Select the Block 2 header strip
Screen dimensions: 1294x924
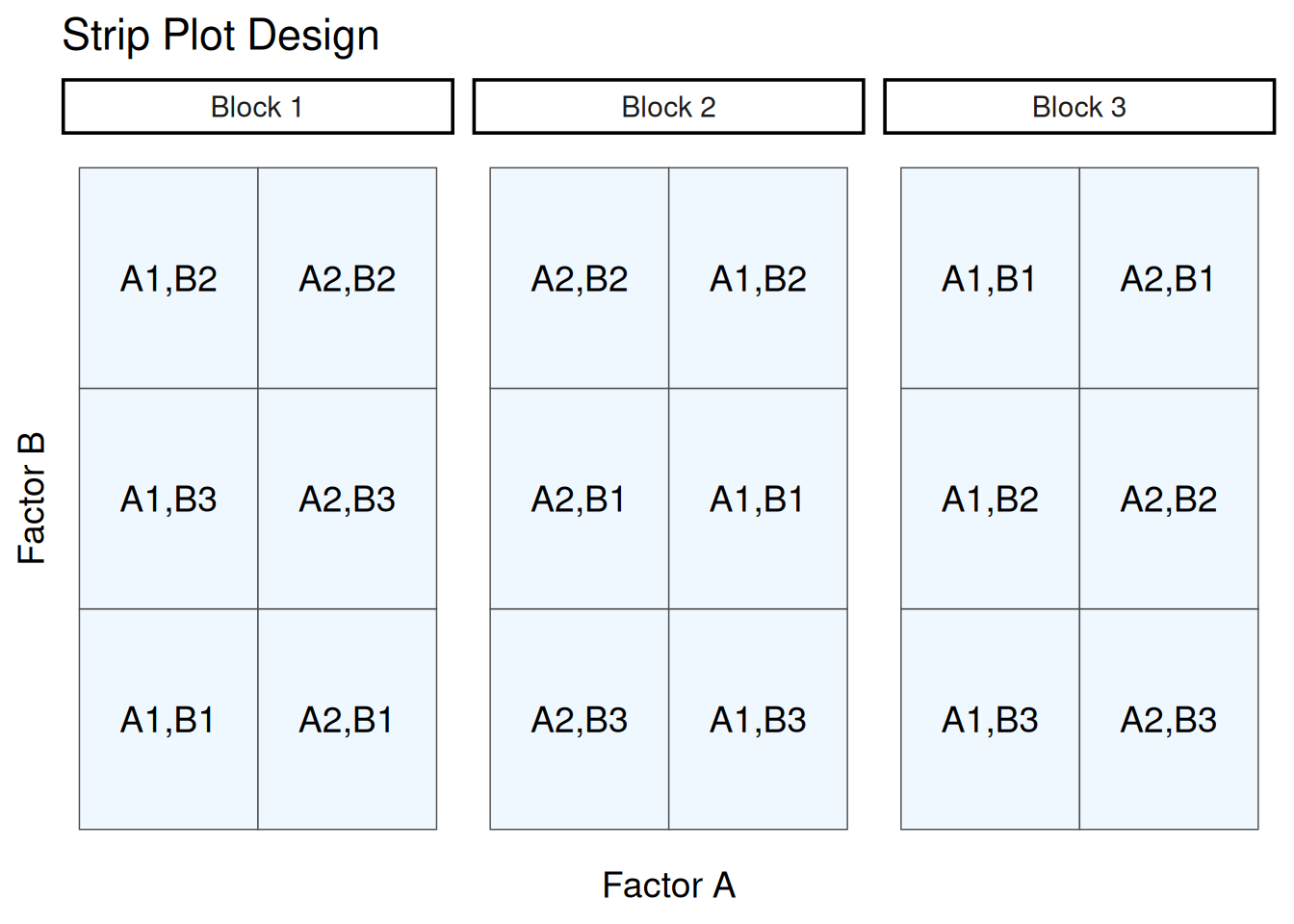[668, 107]
